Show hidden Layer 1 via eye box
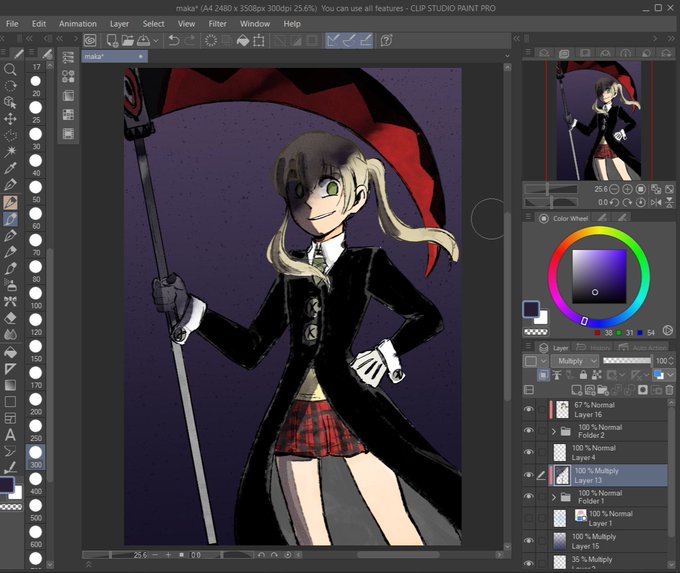680x573 pixels. coord(528,518)
